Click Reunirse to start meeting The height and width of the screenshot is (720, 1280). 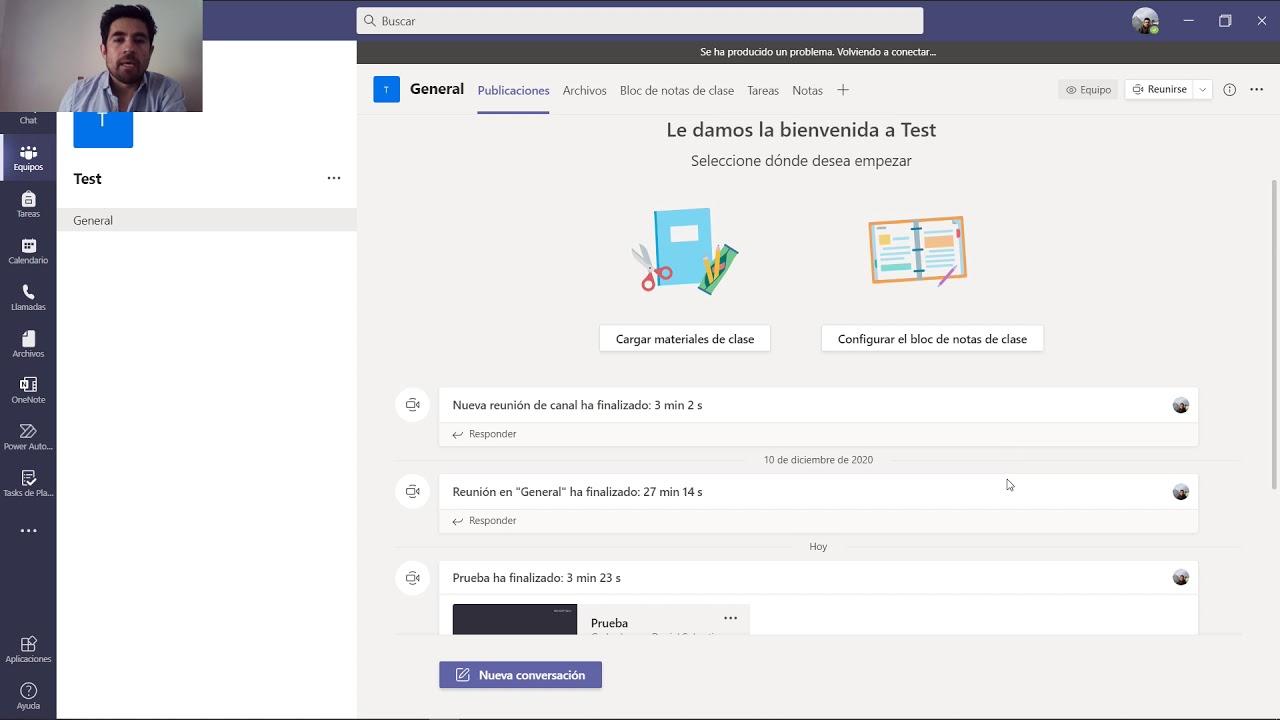pos(1159,89)
